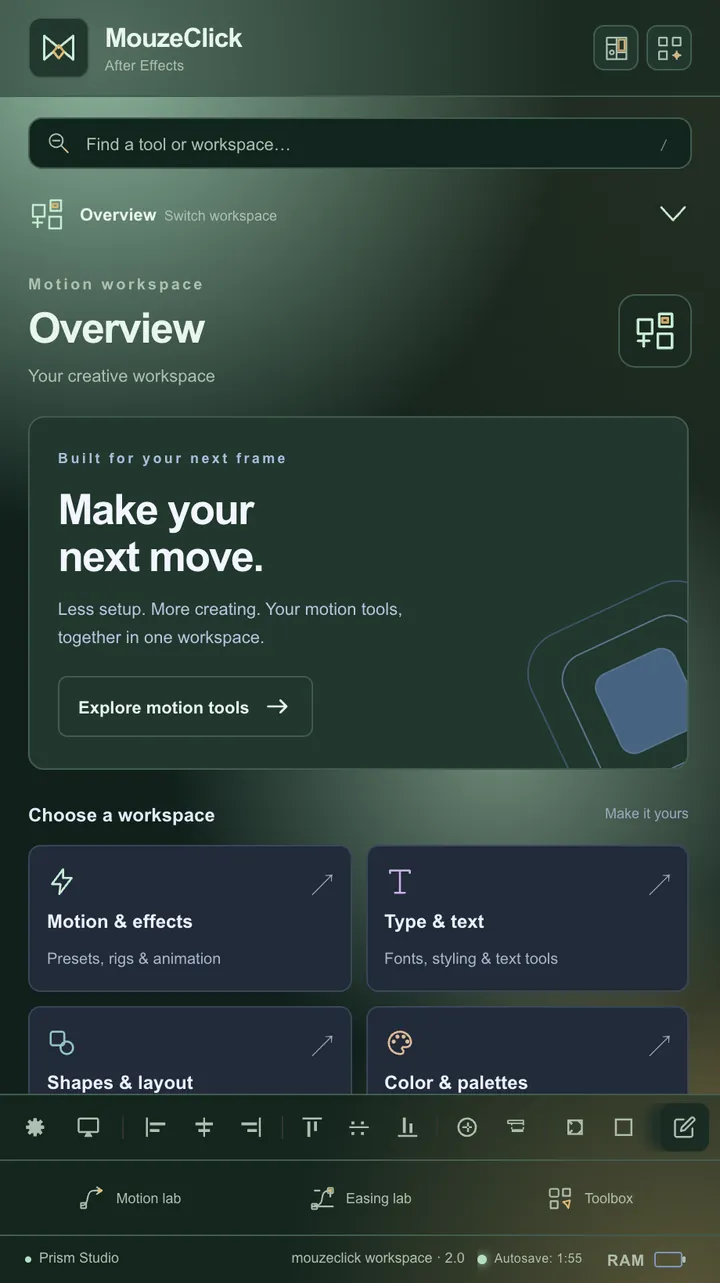Select the align top tool
This screenshot has height=1283, width=720.
click(x=312, y=1127)
